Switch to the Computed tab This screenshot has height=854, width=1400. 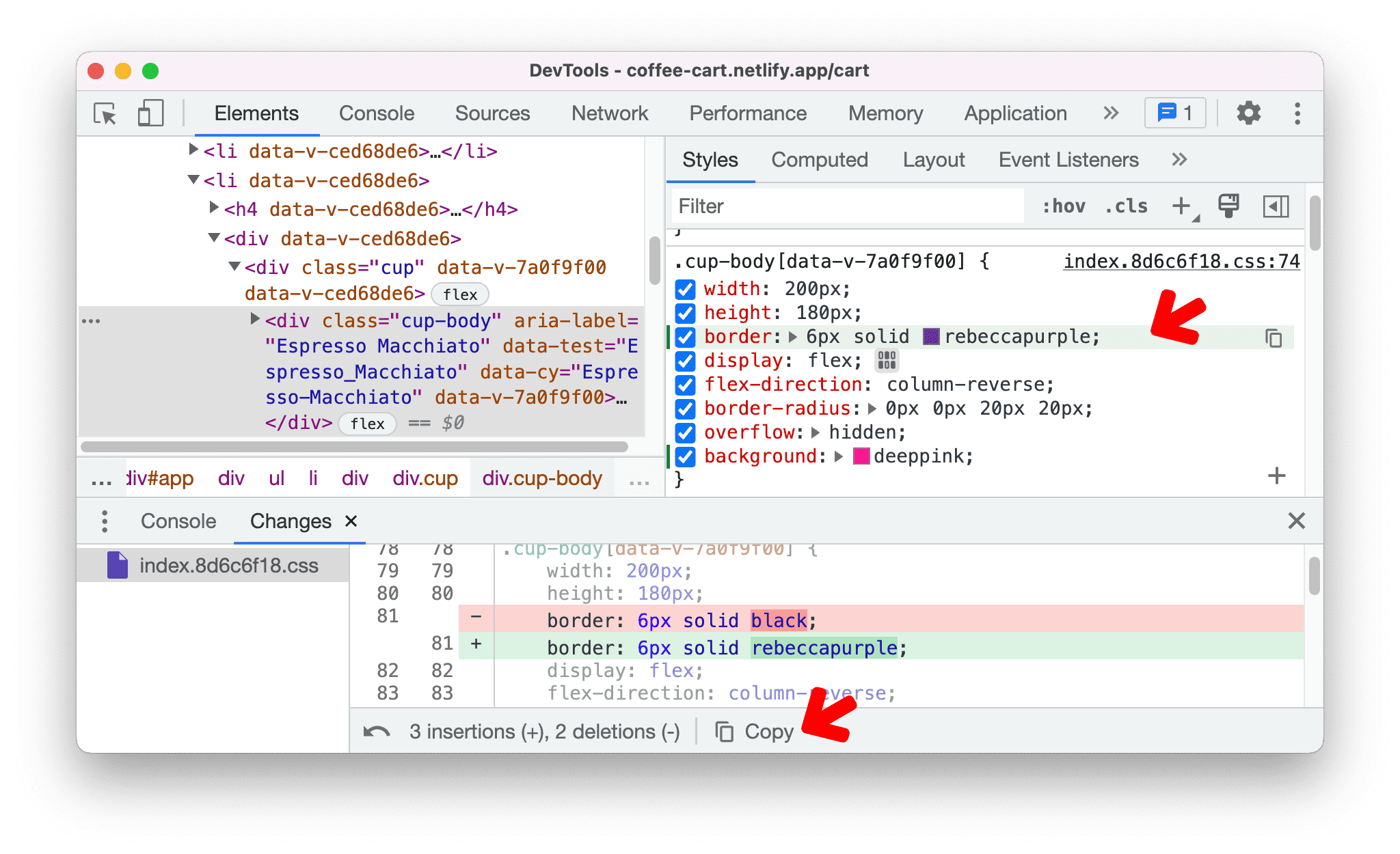(822, 159)
